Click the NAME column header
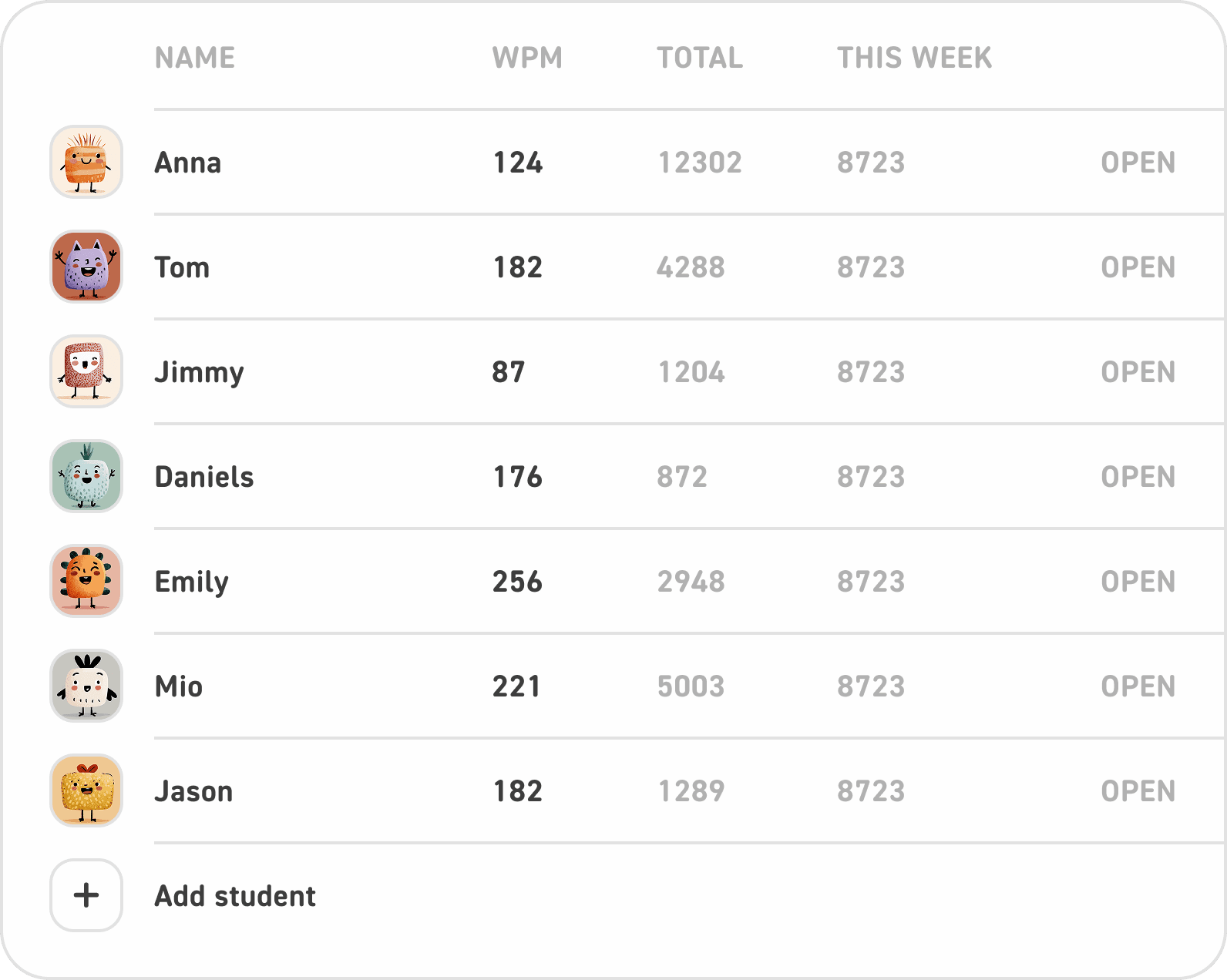This screenshot has height=980, width=1227. click(x=195, y=58)
